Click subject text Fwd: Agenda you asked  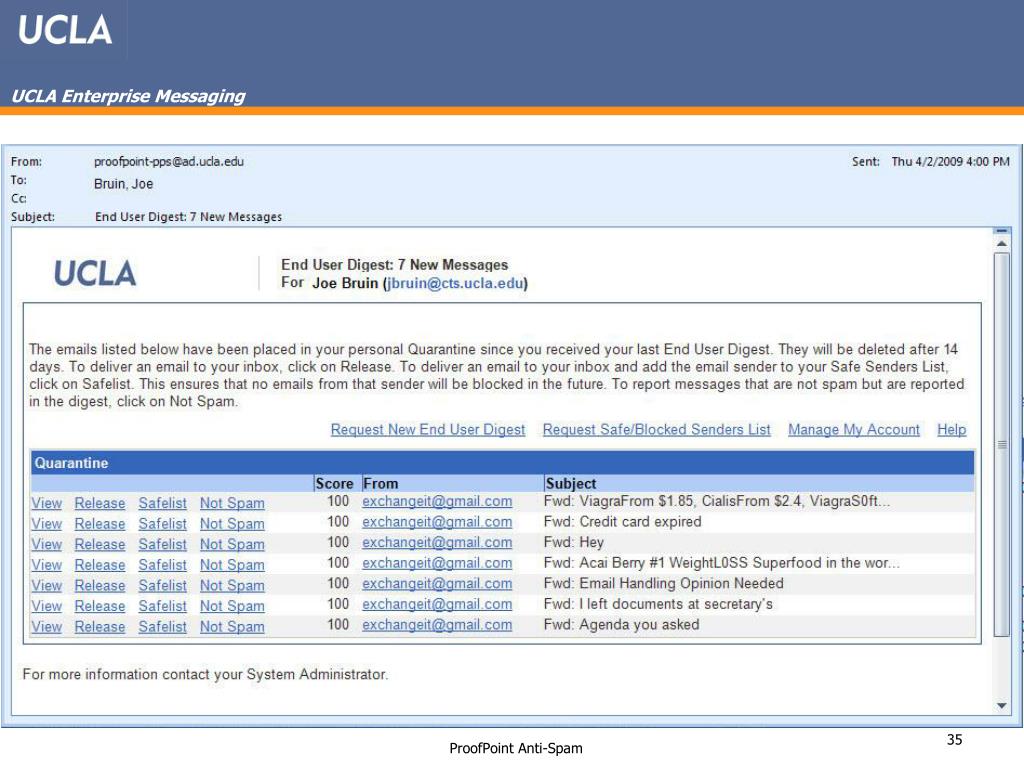tap(621, 625)
